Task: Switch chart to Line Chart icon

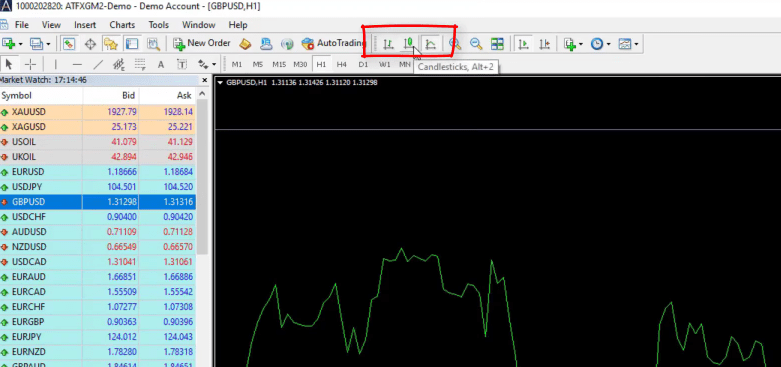Action: coord(431,44)
